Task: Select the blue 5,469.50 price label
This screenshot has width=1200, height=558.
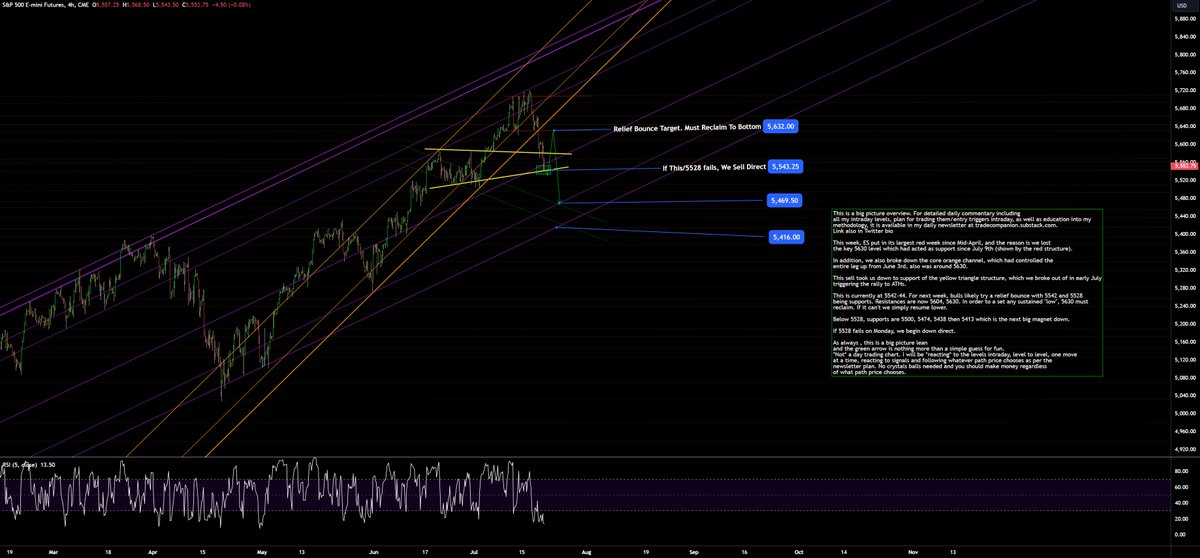Action: point(786,201)
